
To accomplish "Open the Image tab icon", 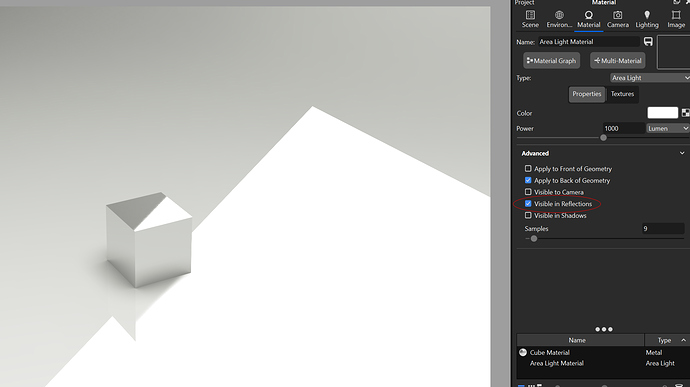I will tap(676, 15).
